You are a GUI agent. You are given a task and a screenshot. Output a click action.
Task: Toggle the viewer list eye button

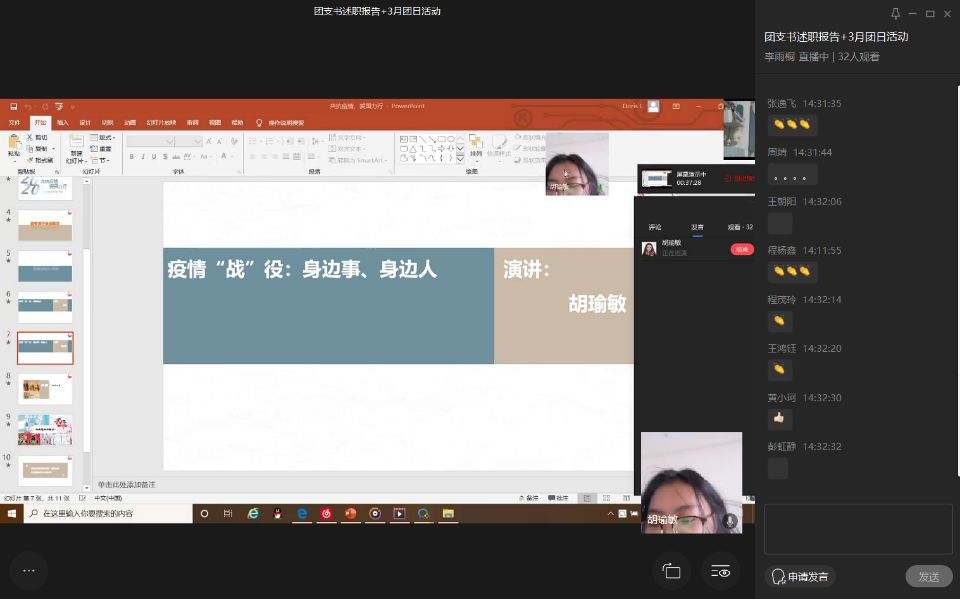click(x=720, y=571)
